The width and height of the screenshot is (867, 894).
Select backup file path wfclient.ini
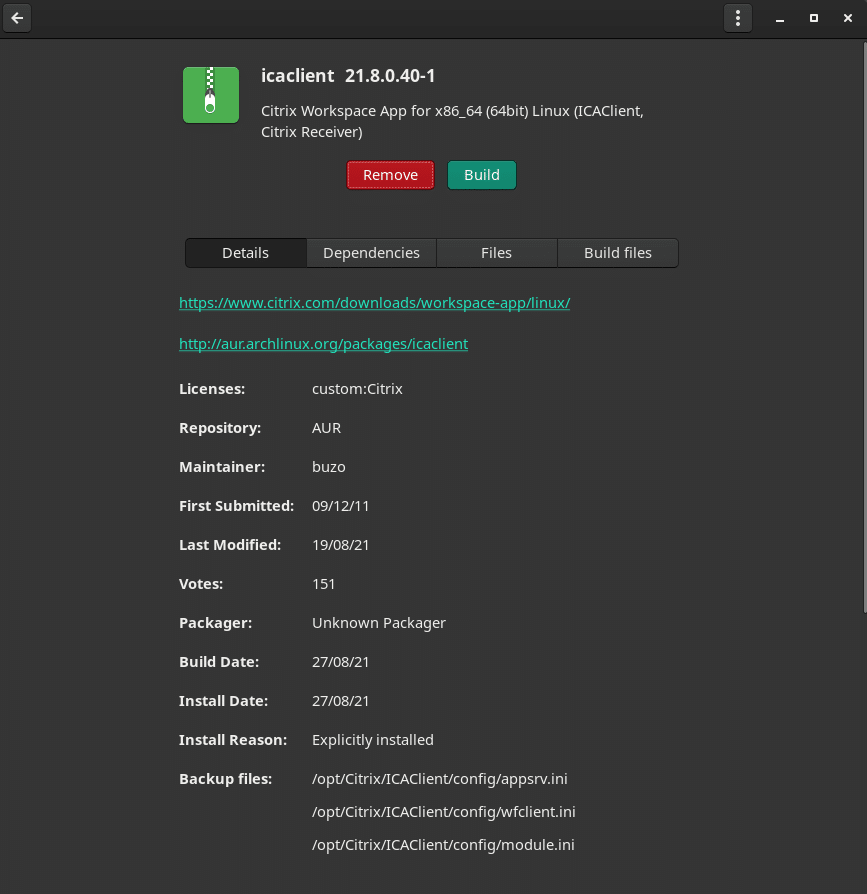(443, 812)
